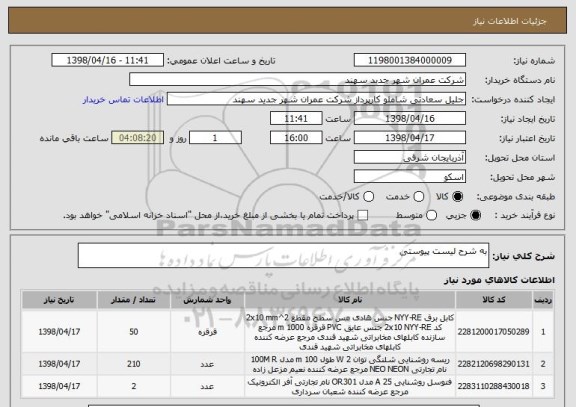Select the متوسط purchase type radio
576x407 pixels.
point(431,216)
